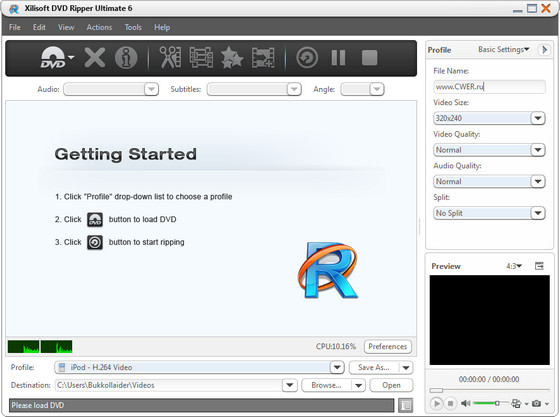
Task: Mute the preview speaker icon
Action: coord(466,403)
